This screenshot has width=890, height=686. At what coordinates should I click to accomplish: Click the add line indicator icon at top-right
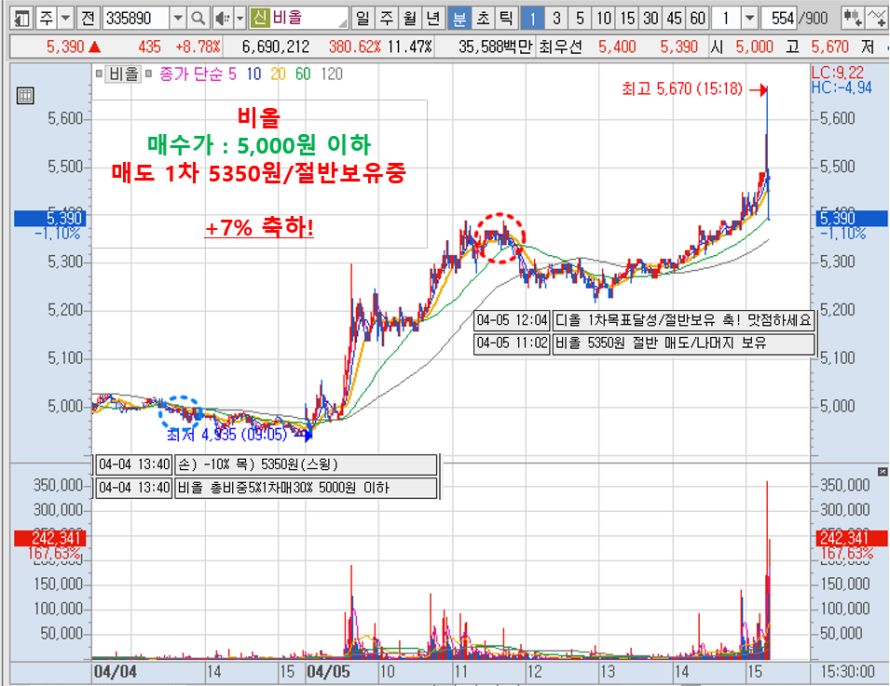coord(878,18)
